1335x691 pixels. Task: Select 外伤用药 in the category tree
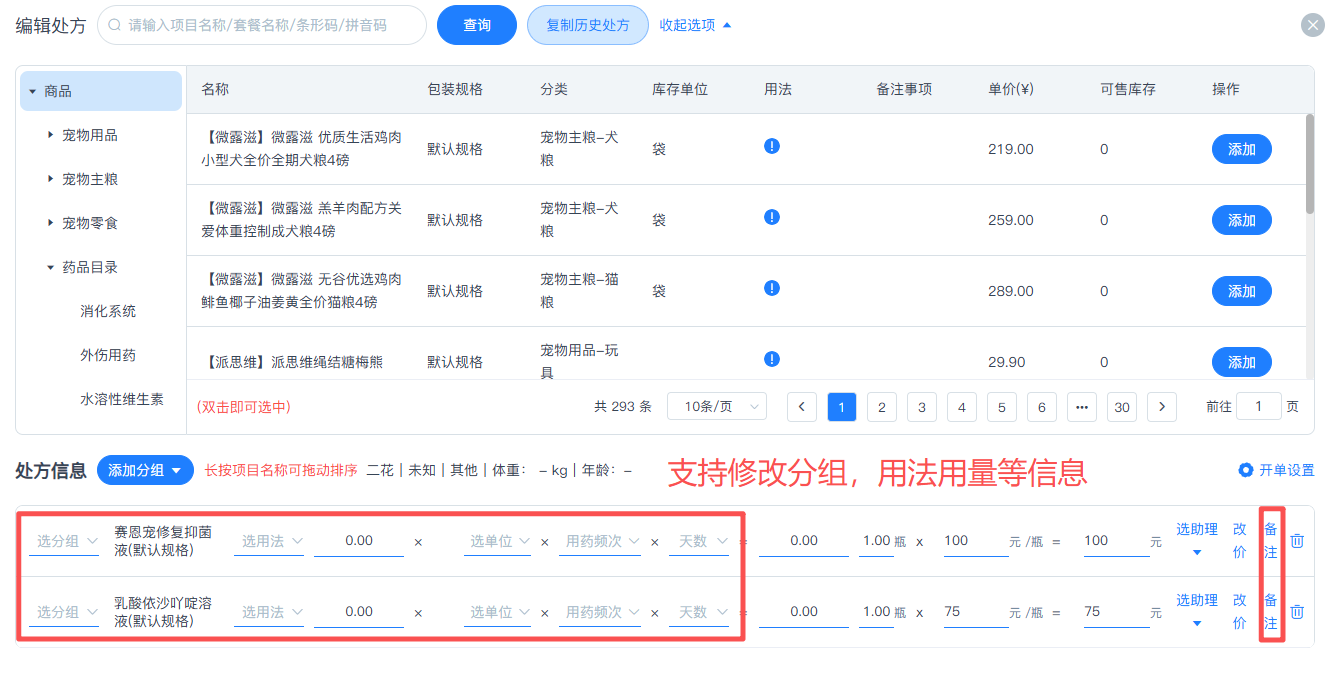tap(108, 355)
